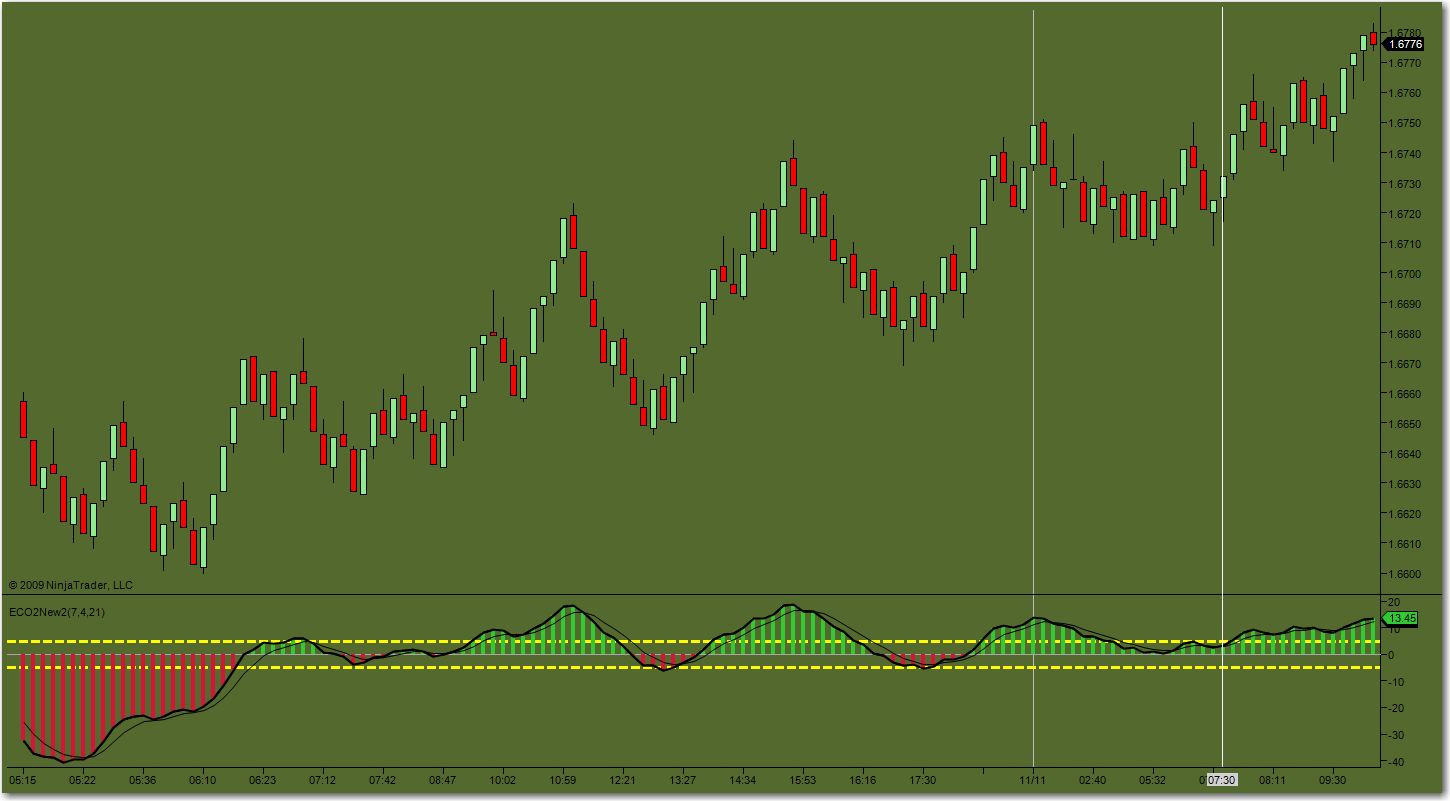1450x801 pixels.
Task: Click the 1.6680 price axis label
Action: point(1405,333)
